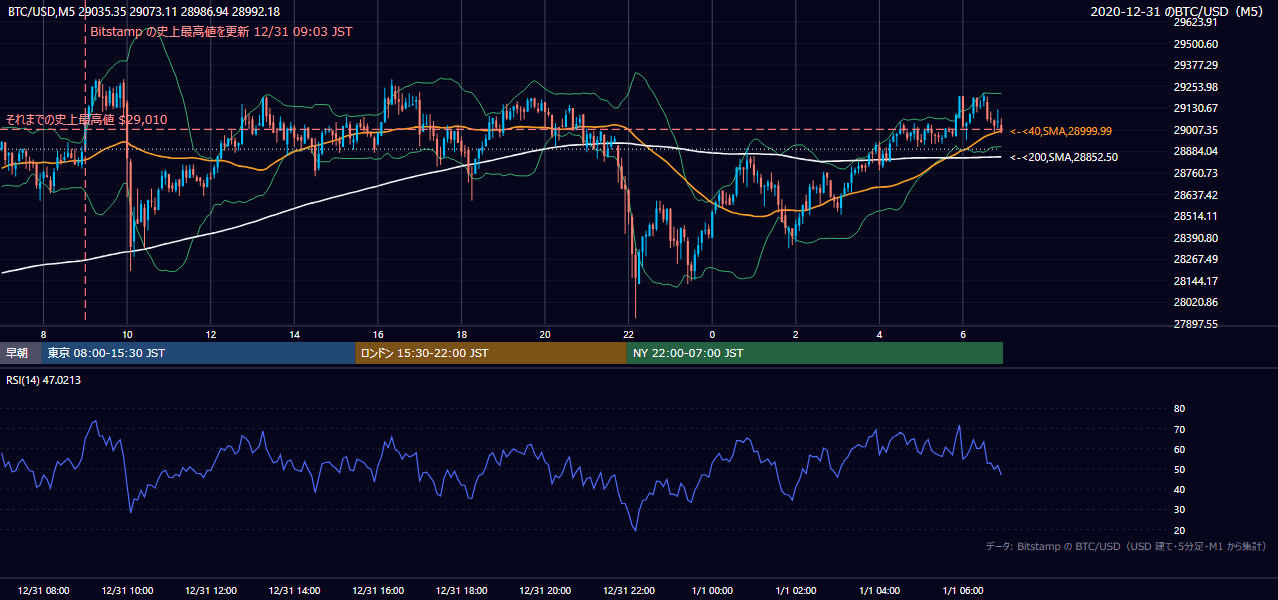Screen dimensions: 1278x600
Task: Click the price axis value 29007.35
Action: [x=1196, y=130]
